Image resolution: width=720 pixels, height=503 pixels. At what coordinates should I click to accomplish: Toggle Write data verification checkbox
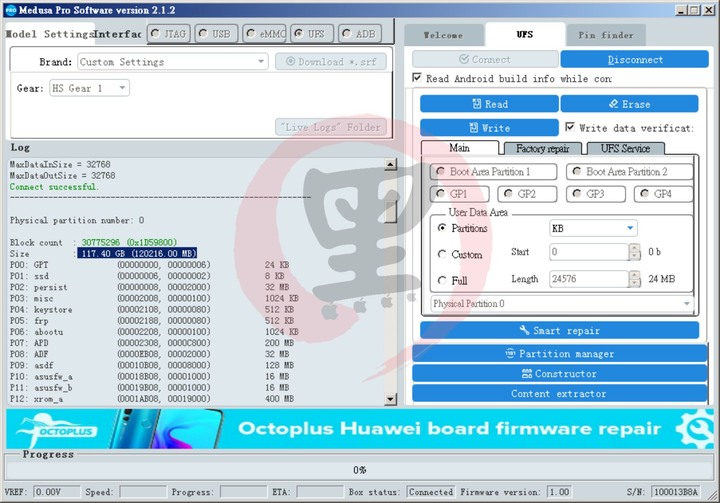click(570, 127)
